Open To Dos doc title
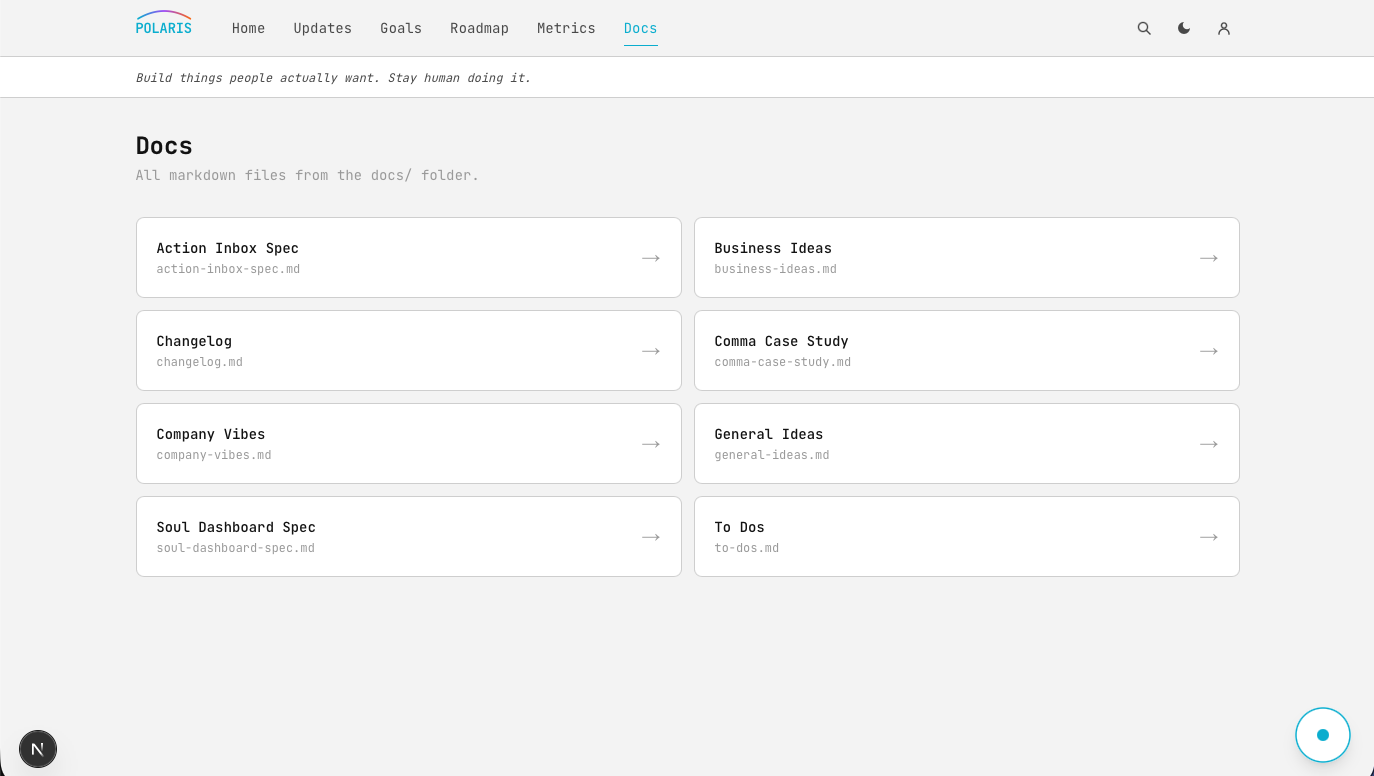 (x=739, y=527)
